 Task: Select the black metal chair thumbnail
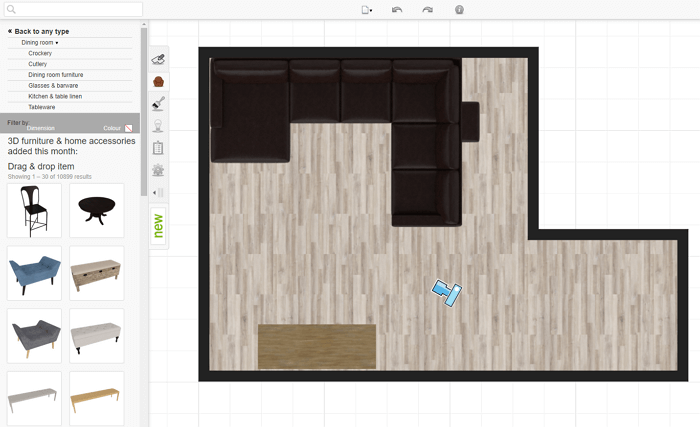pos(34,210)
